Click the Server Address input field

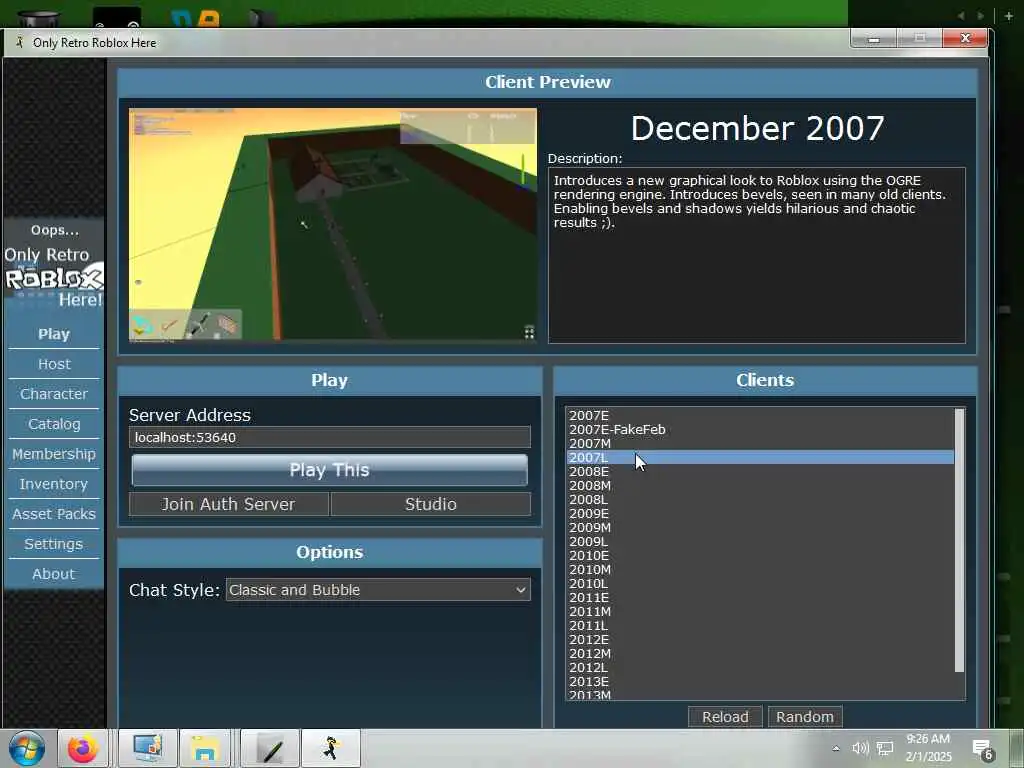click(330, 437)
